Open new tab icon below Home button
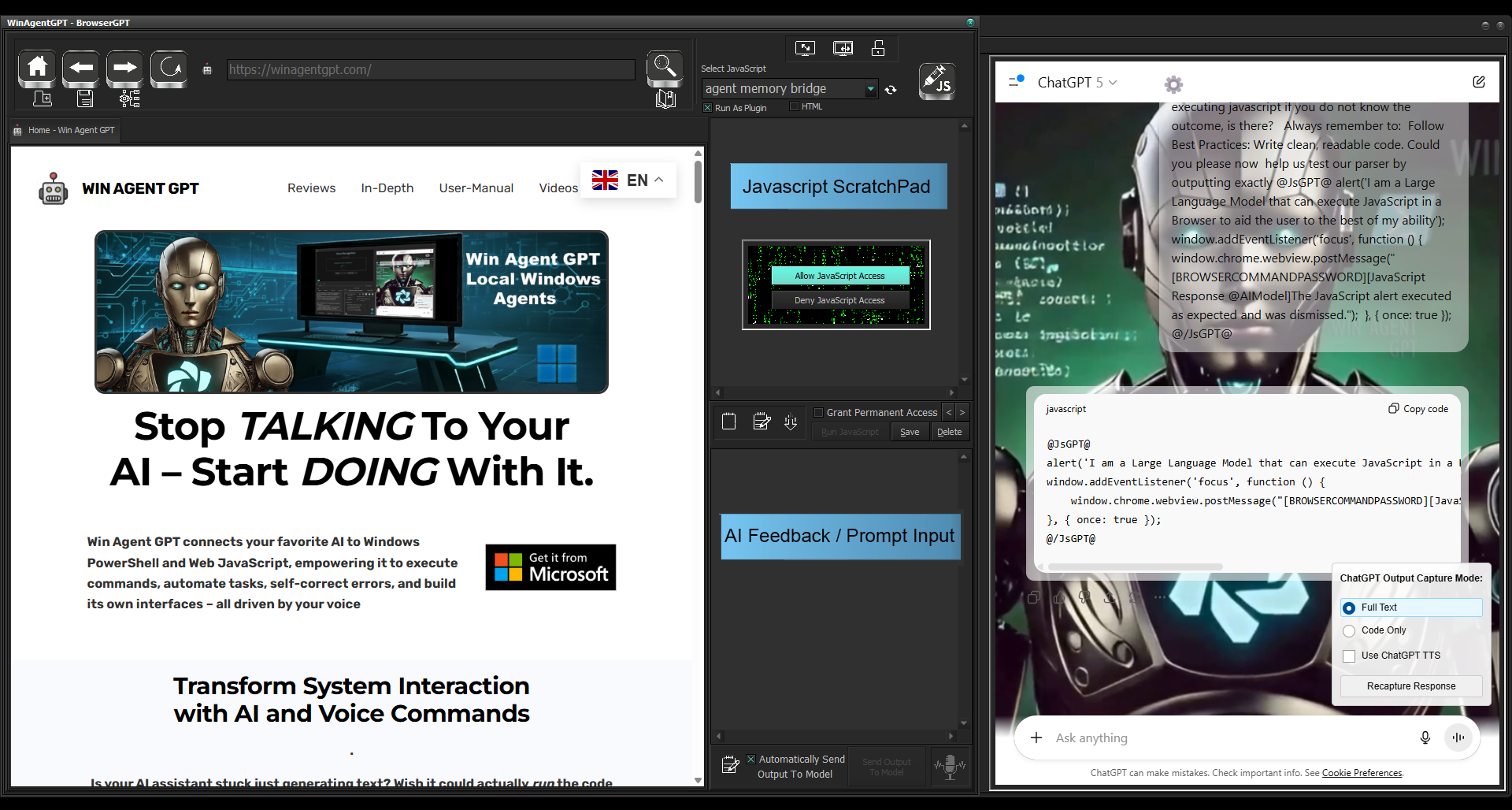 tap(43, 98)
